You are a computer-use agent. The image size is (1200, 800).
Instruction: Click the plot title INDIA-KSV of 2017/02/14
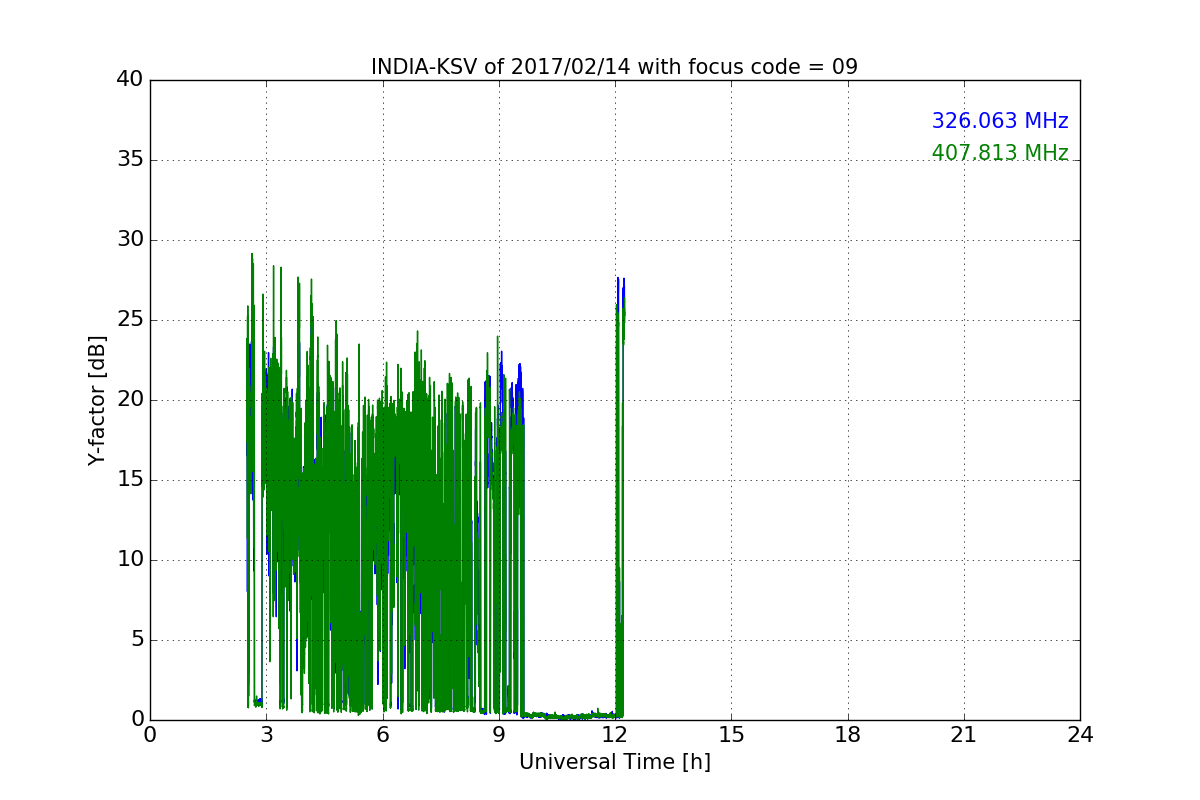(614, 67)
